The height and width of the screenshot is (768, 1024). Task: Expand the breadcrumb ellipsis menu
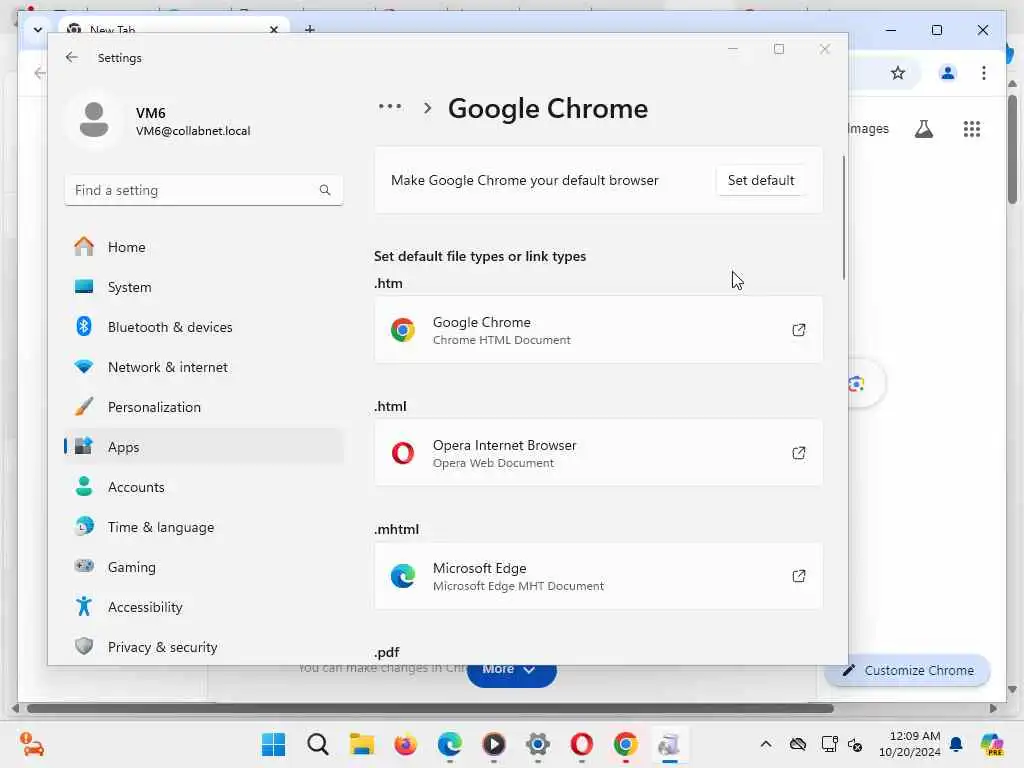pyautogui.click(x=390, y=106)
